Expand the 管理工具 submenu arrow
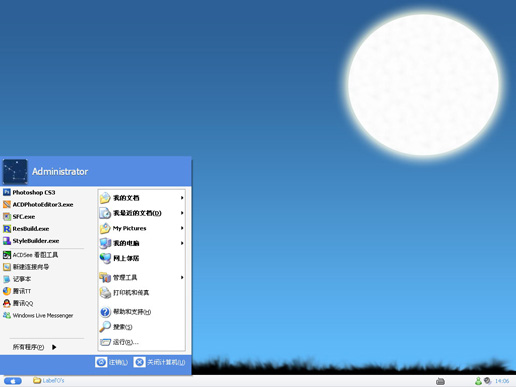 [182, 277]
